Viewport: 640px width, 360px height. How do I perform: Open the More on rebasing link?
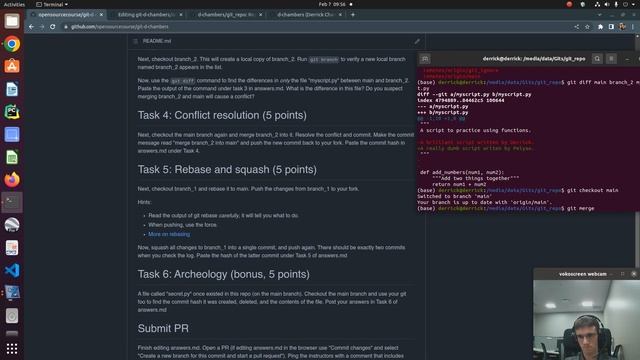(x=169, y=234)
